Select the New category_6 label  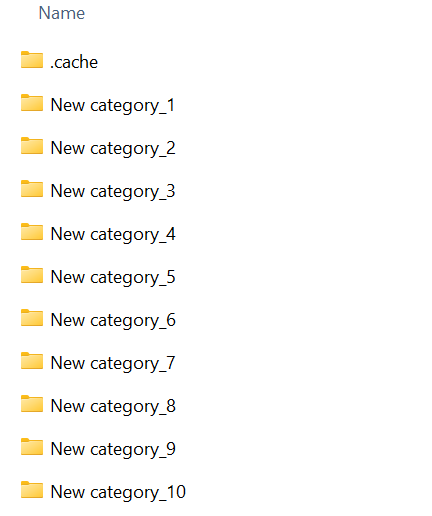point(113,321)
